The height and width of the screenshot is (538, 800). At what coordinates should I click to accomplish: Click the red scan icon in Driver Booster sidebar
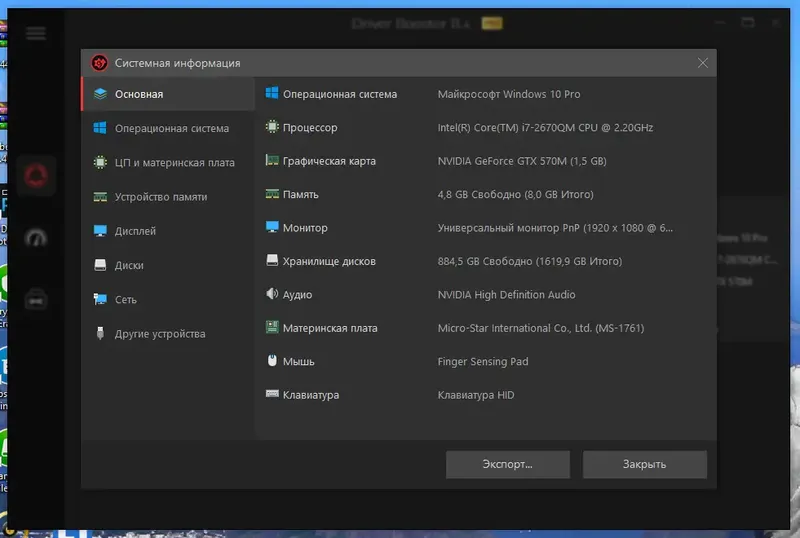(x=36, y=176)
